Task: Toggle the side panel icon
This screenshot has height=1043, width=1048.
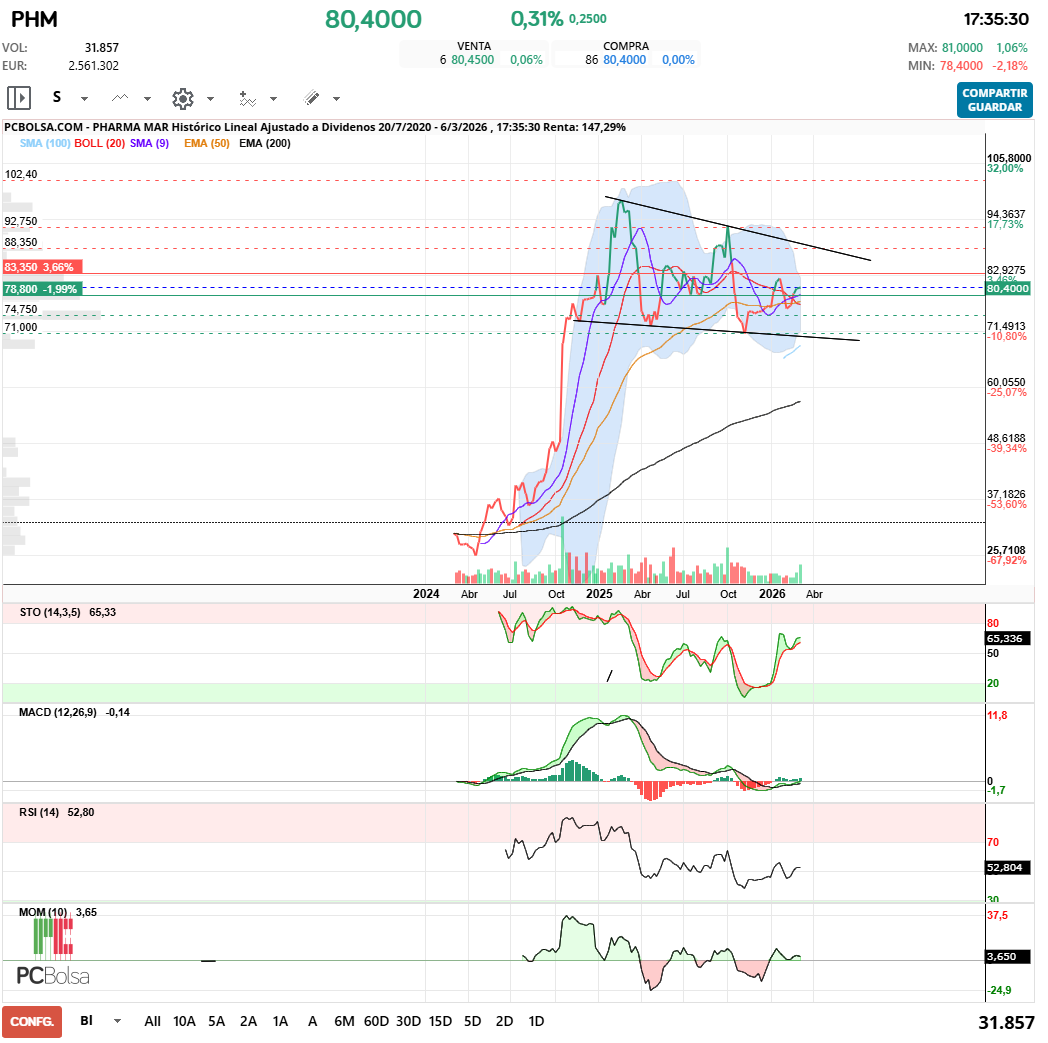Action: tap(19, 98)
